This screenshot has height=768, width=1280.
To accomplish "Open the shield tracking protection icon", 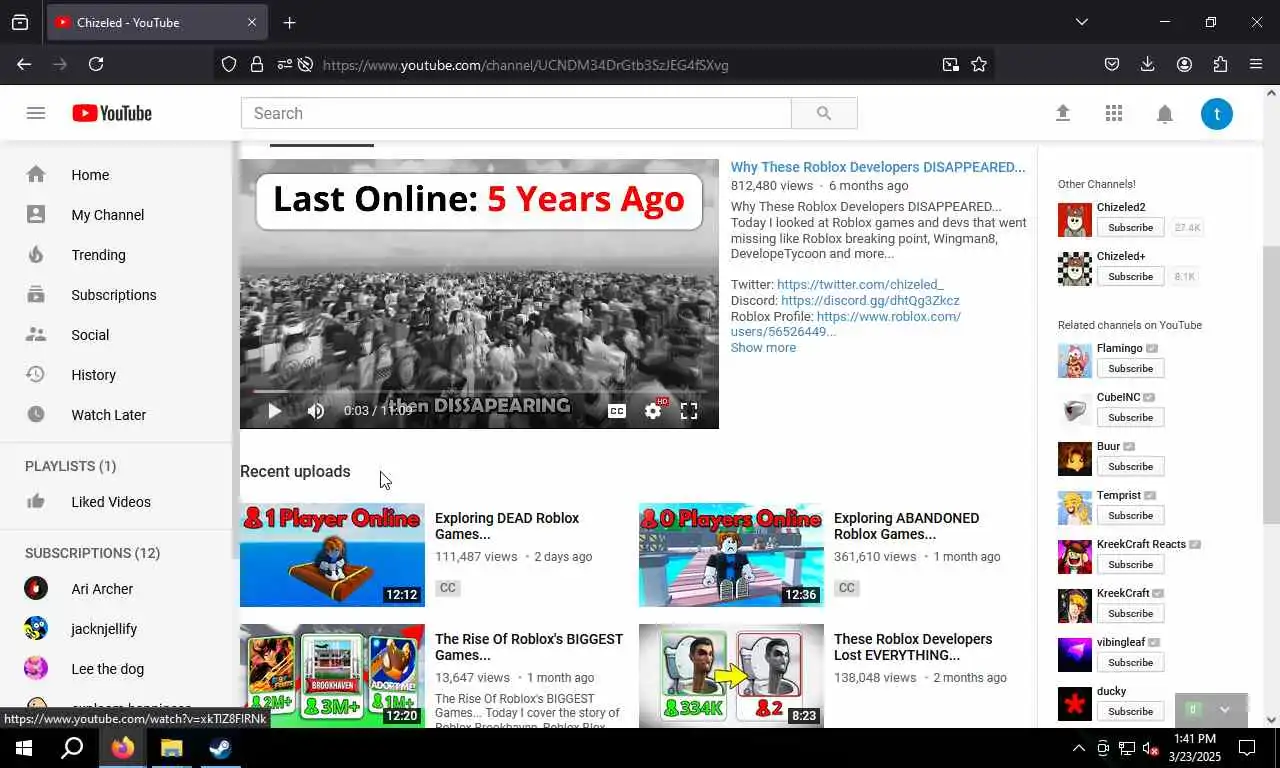I will (x=229, y=64).
